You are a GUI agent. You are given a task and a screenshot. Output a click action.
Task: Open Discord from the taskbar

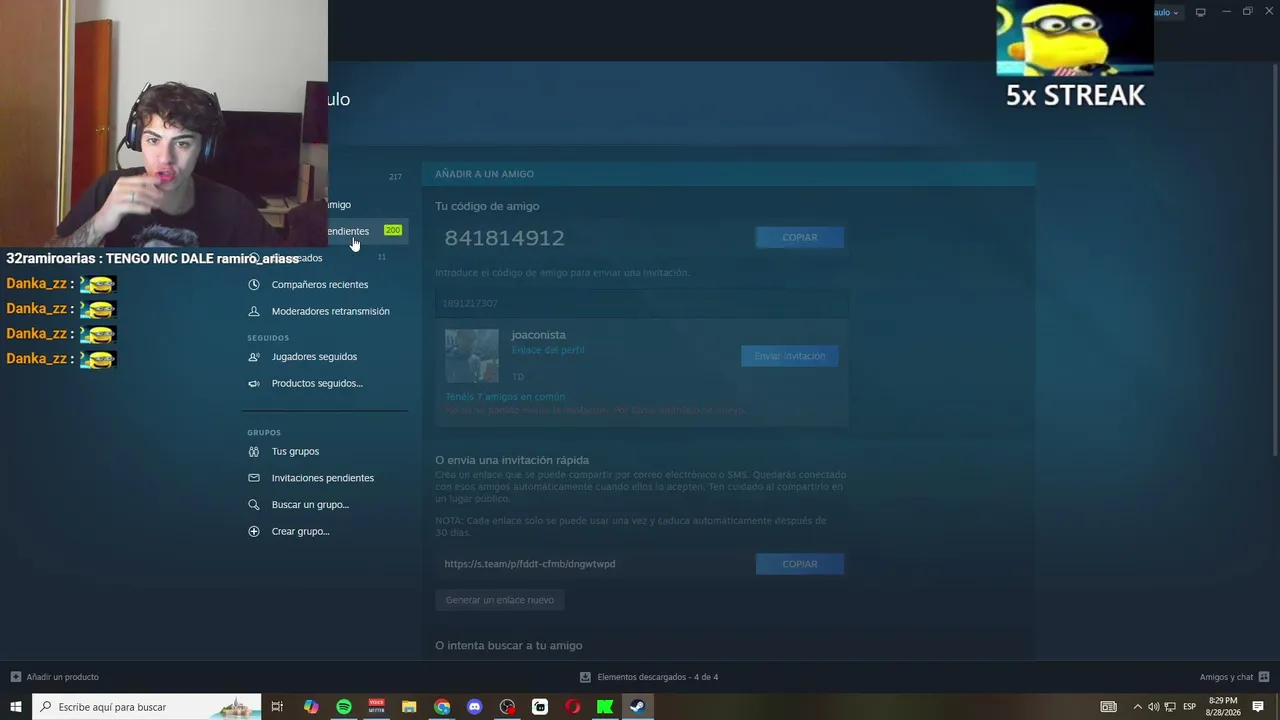click(x=475, y=707)
